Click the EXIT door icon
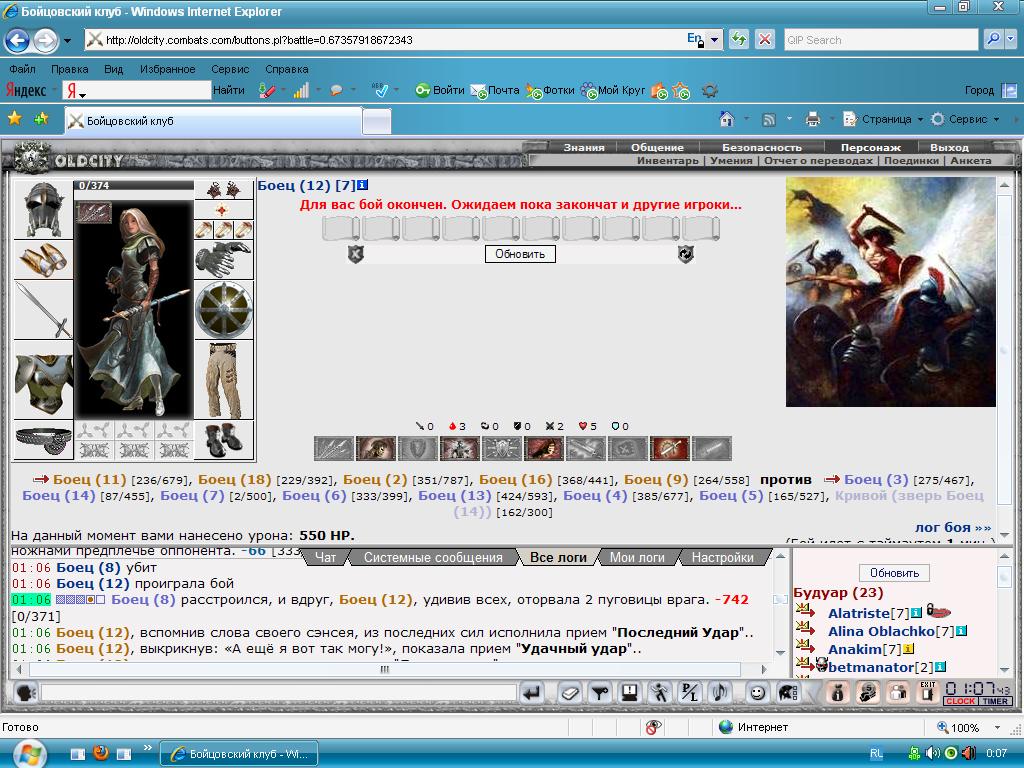Screen dimensions: 1024x768 click(x=927, y=692)
